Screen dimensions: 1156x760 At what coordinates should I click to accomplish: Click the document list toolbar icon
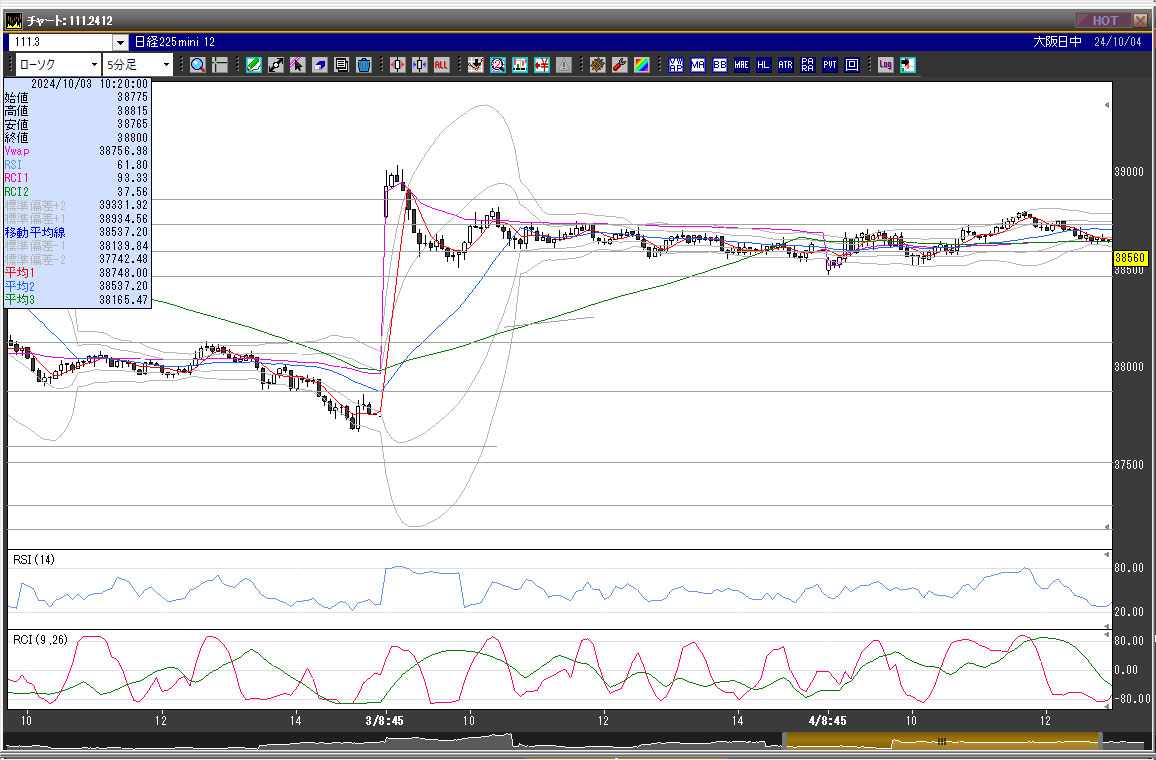(341, 65)
